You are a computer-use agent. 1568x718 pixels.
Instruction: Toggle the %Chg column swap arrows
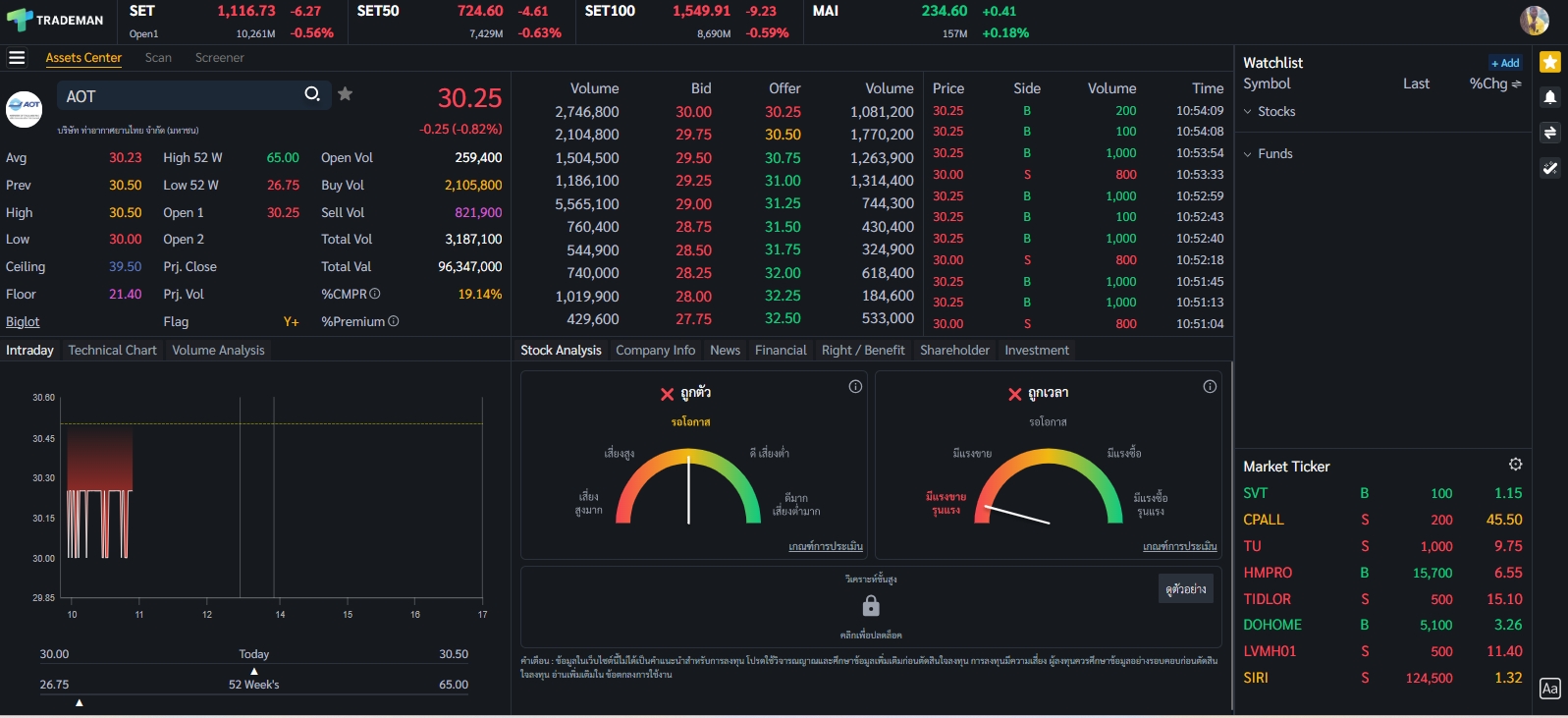(x=1516, y=84)
